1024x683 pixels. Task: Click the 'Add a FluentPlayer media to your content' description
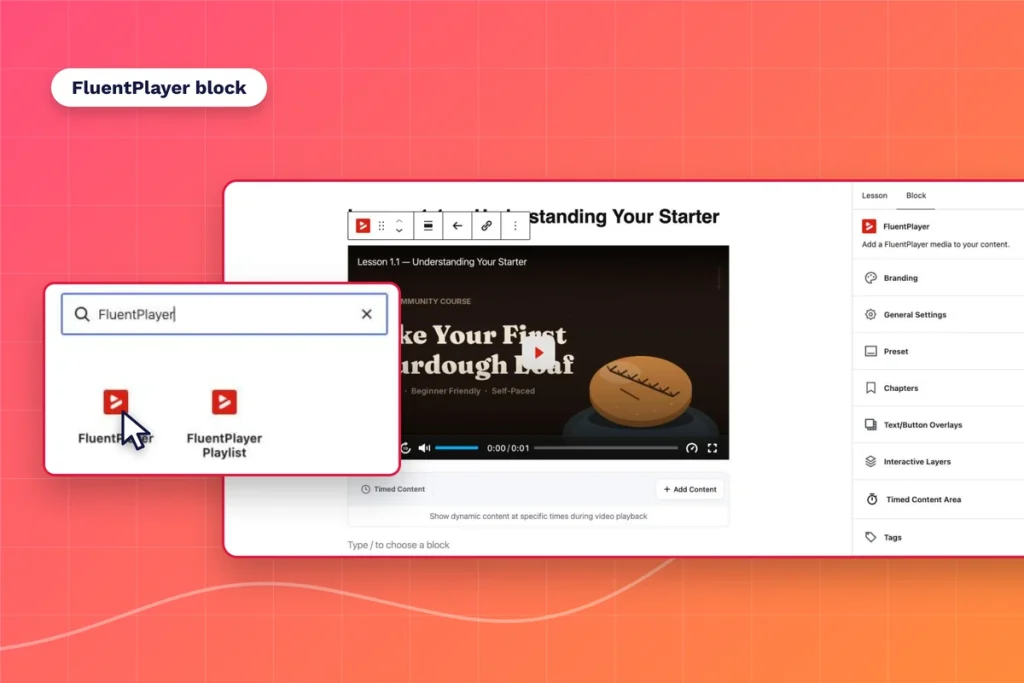(x=935, y=244)
